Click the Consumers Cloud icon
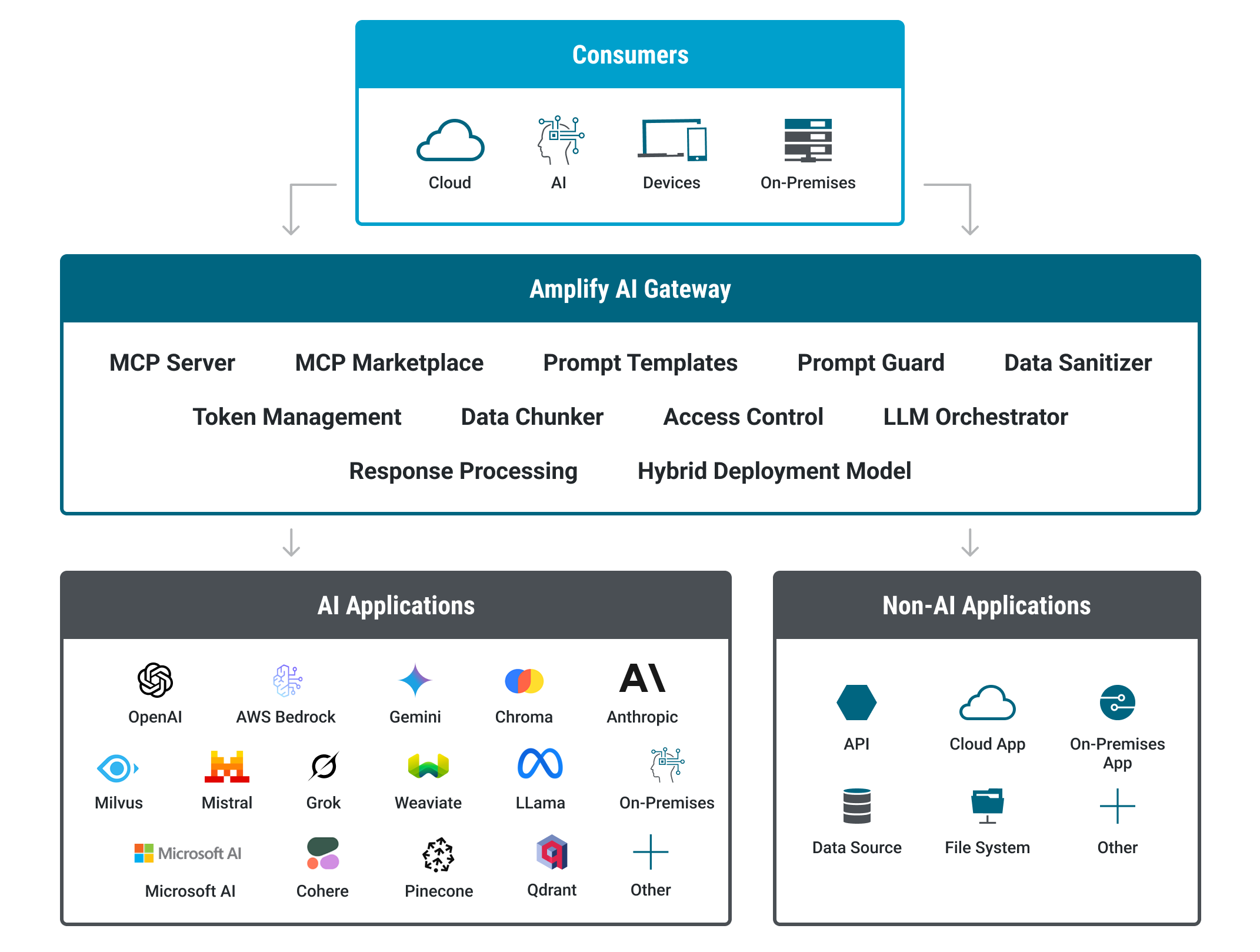1260x952 pixels. [x=450, y=141]
